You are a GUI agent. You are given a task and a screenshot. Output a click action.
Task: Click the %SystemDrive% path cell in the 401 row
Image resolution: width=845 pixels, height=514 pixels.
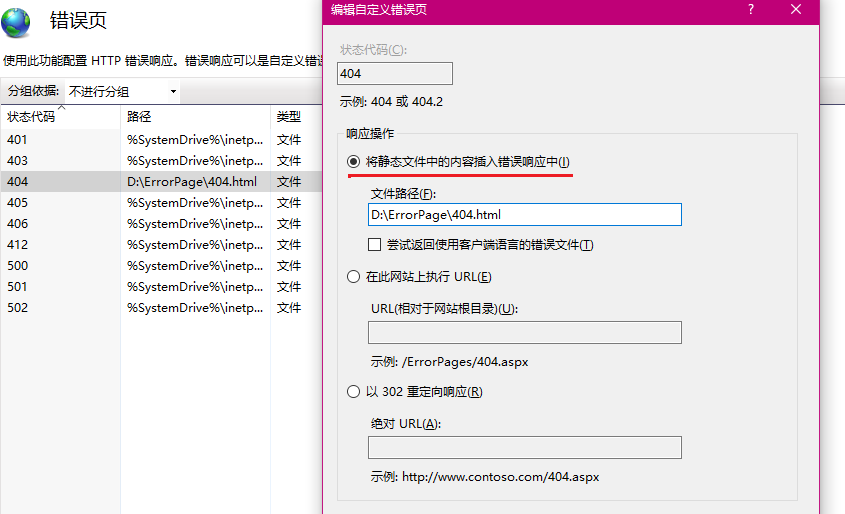(195, 140)
